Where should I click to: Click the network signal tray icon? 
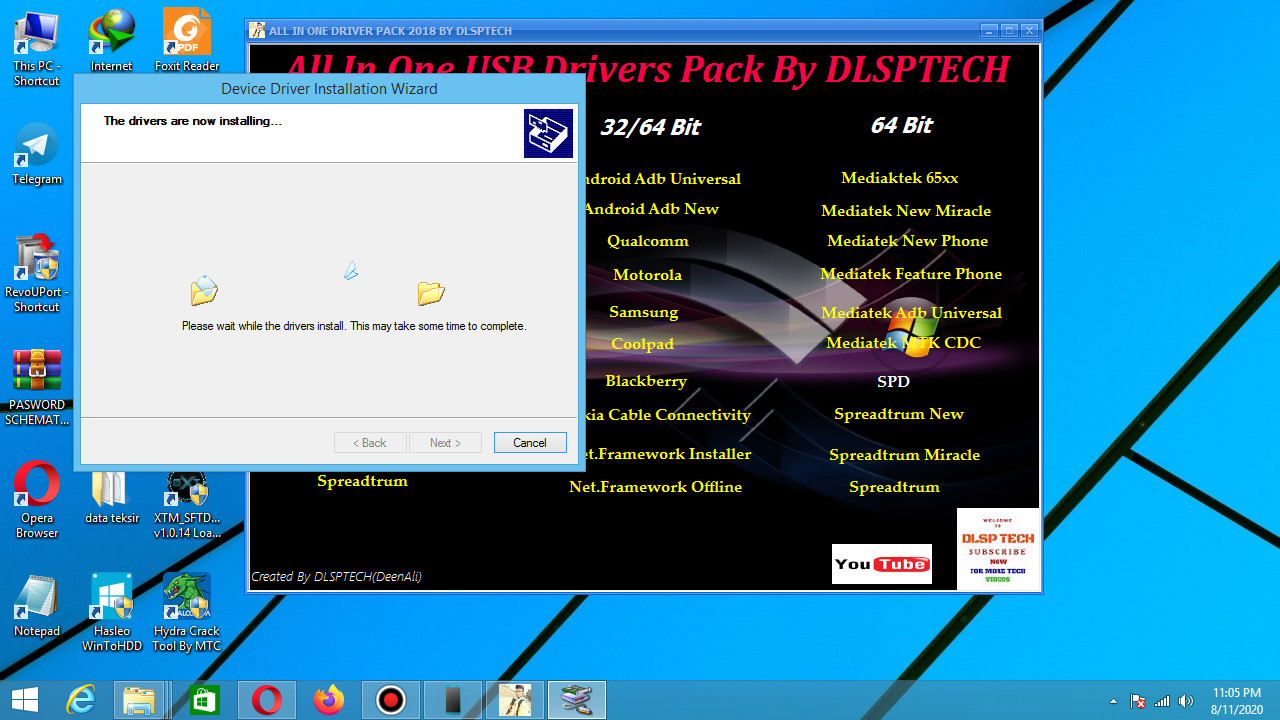pos(1162,701)
